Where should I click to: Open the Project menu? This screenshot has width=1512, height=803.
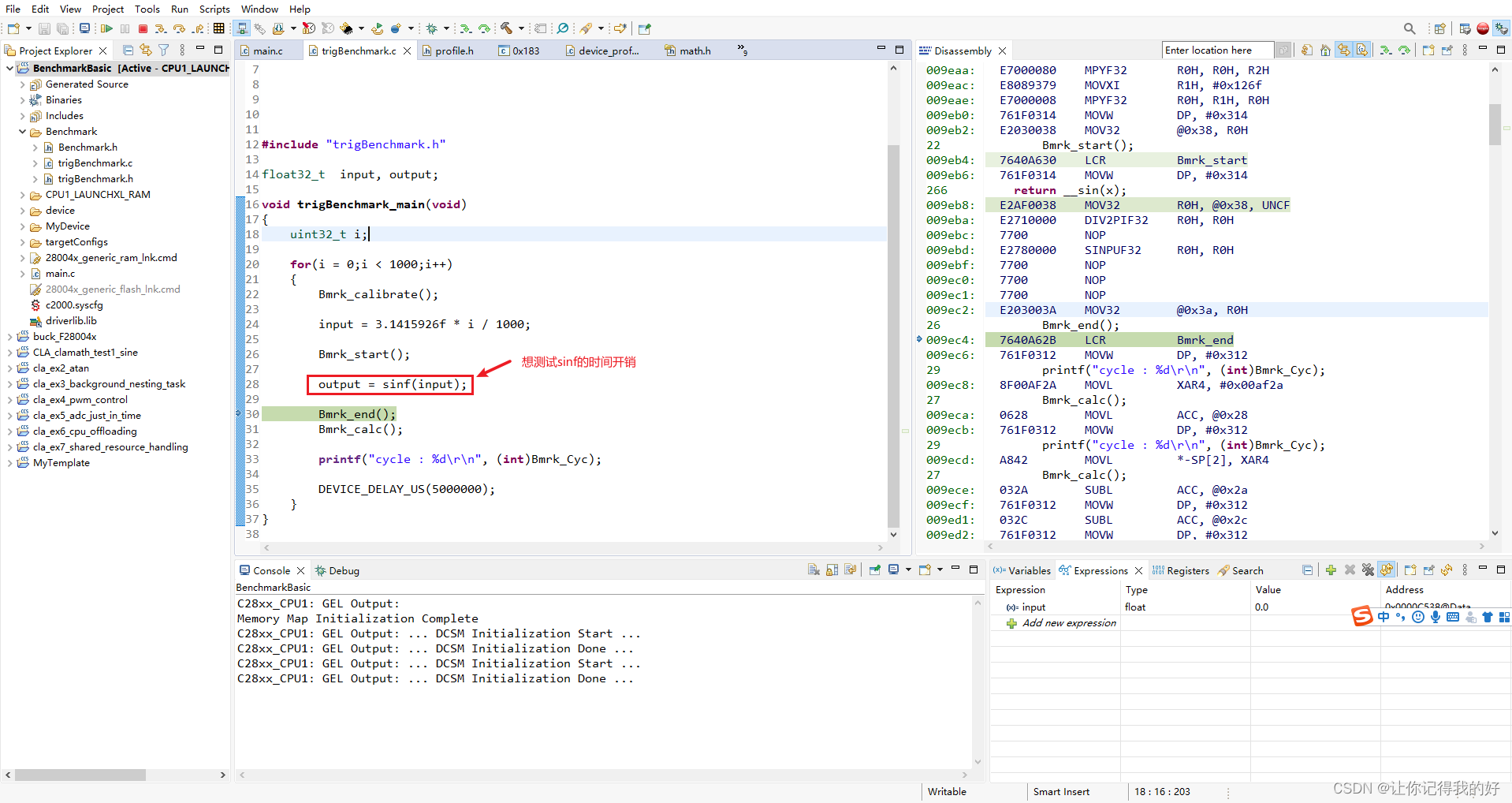point(108,9)
